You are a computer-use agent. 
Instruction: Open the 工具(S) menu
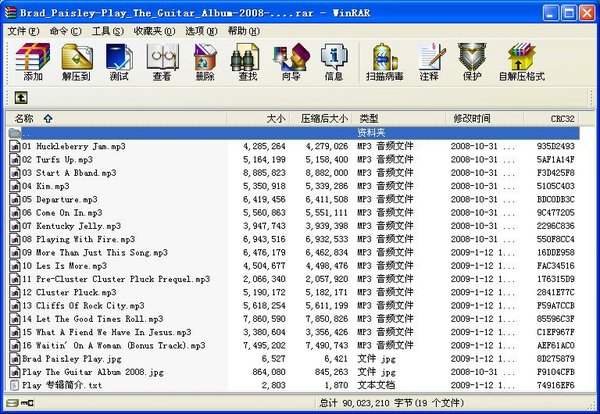[x=108, y=31]
